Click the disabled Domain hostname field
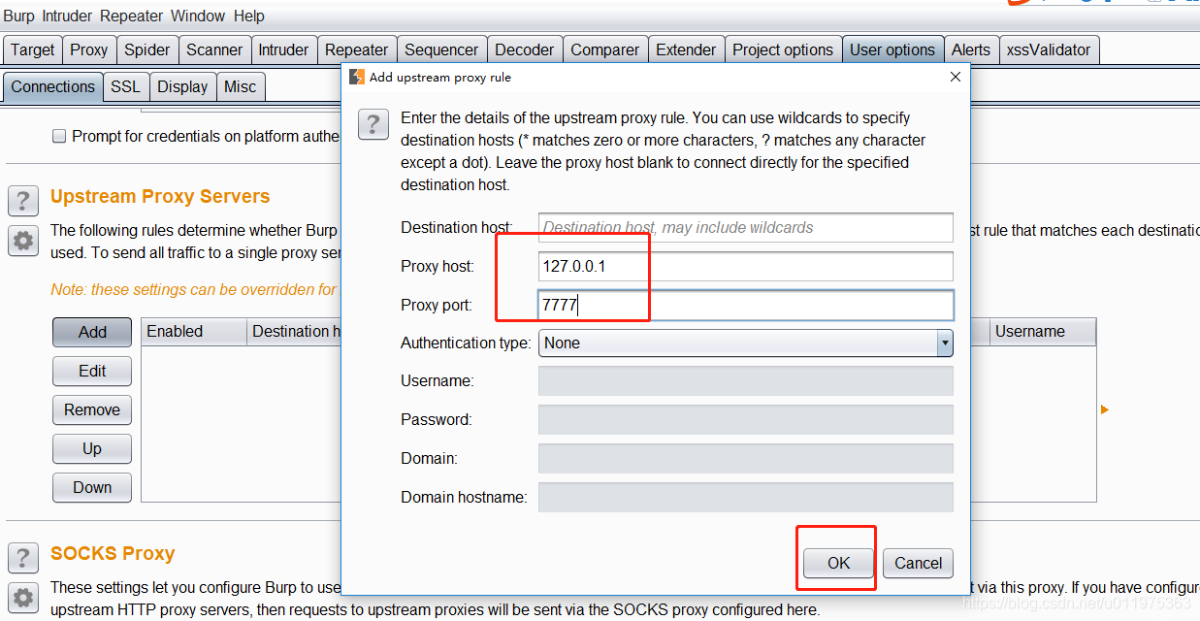The width and height of the screenshot is (1200, 621). [x=746, y=497]
